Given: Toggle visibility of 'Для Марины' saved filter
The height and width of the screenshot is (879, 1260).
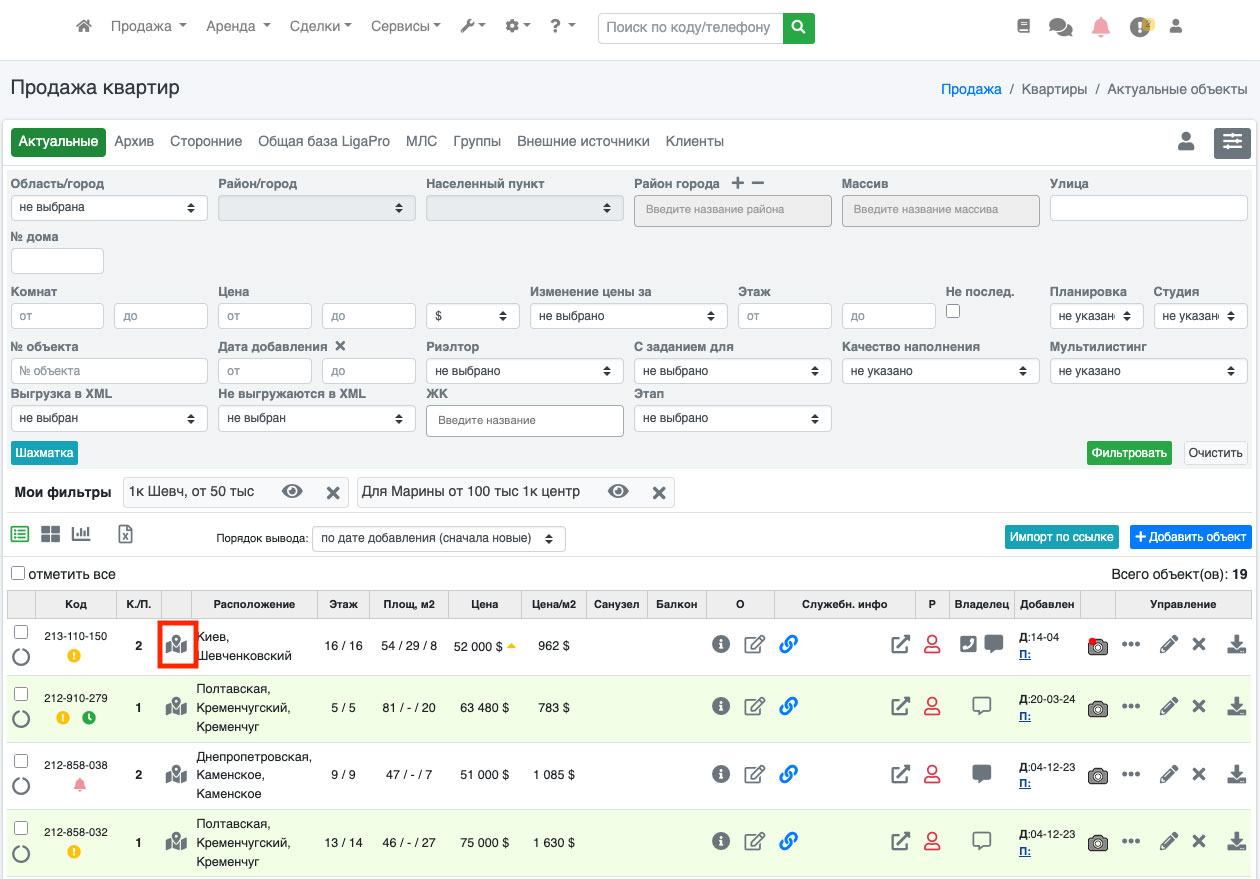Looking at the screenshot, I should coord(619,492).
